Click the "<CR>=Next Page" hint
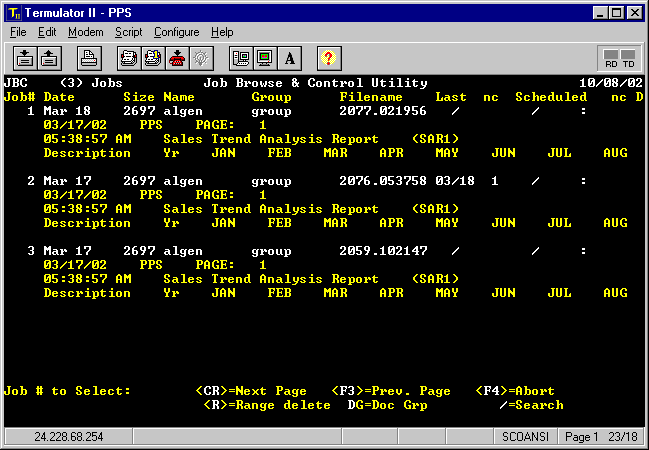The height and width of the screenshot is (450, 649). click(x=251, y=391)
